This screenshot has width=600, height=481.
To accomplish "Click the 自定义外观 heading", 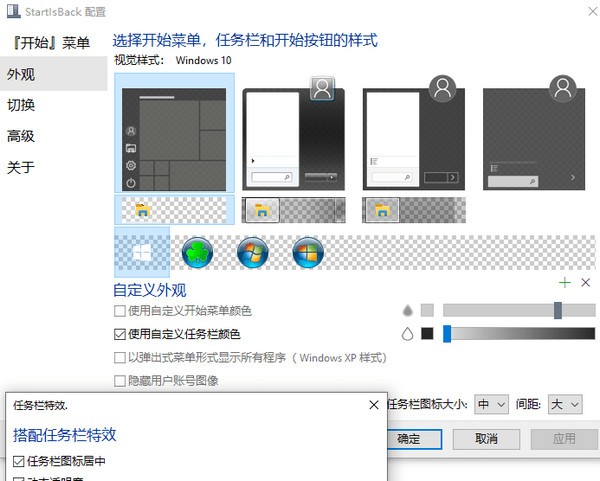I will pyautogui.click(x=150, y=290).
